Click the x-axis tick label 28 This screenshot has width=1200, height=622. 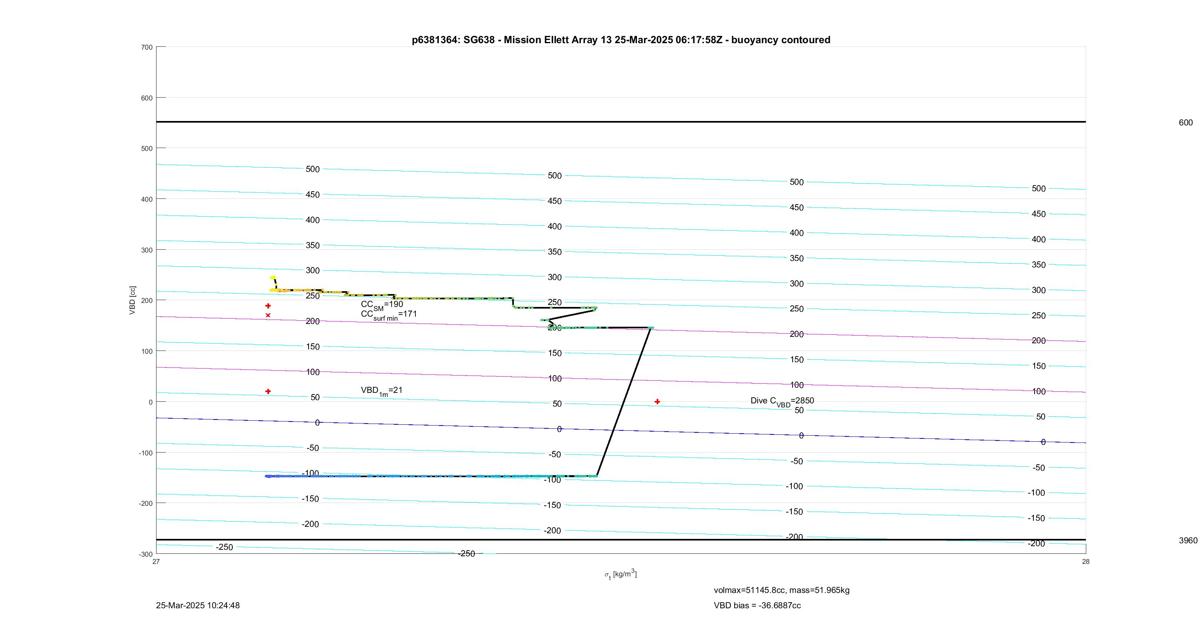(x=1086, y=561)
